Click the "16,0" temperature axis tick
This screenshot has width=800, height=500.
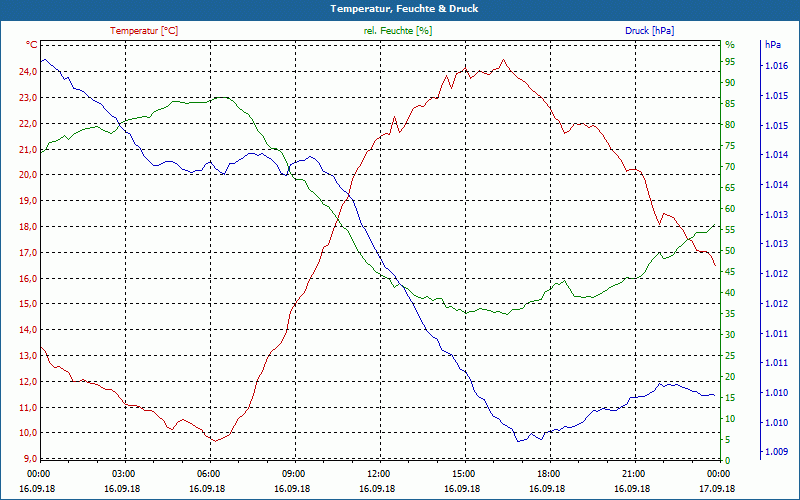[x=28, y=279]
